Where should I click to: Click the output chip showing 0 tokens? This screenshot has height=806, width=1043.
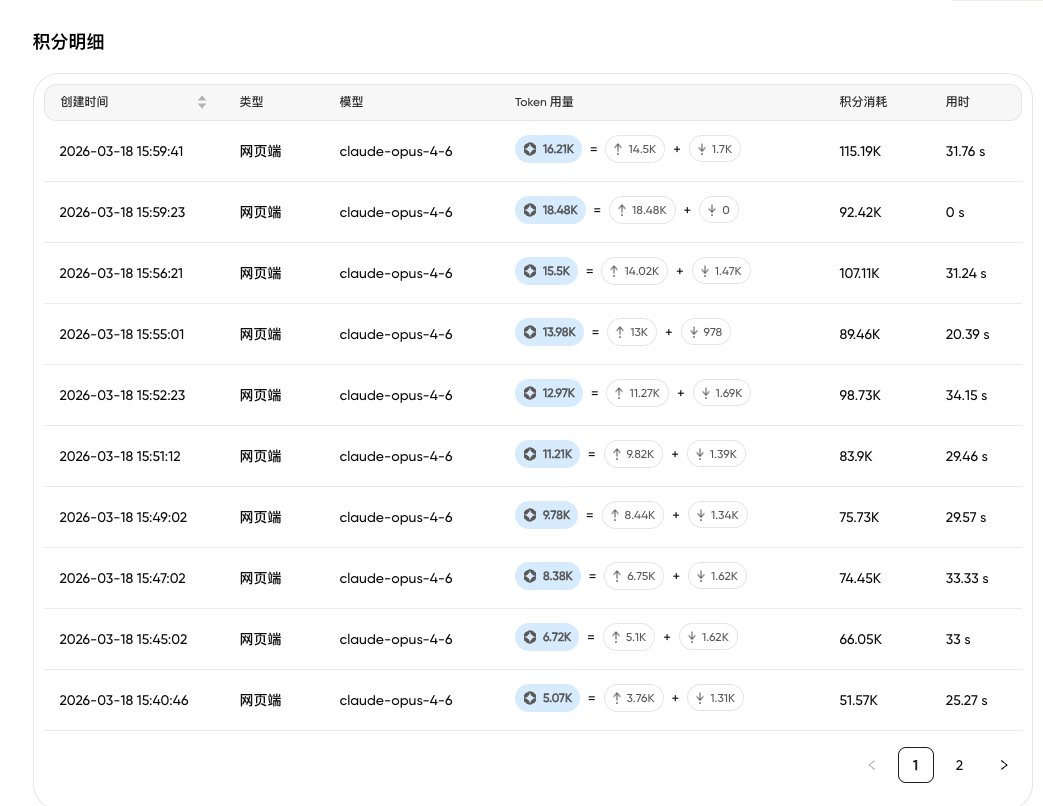718,210
